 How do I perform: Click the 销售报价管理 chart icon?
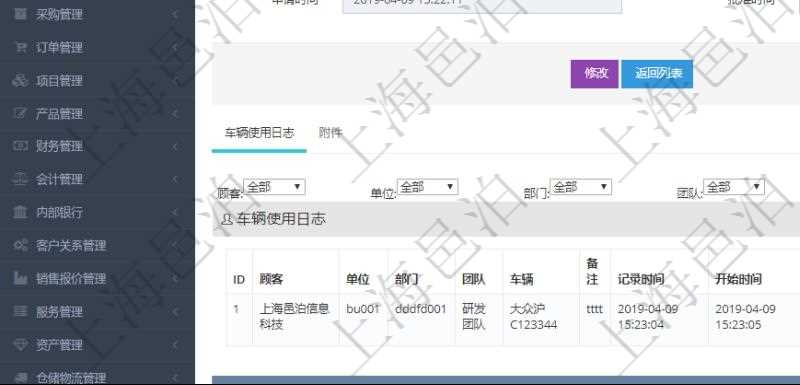(x=20, y=278)
